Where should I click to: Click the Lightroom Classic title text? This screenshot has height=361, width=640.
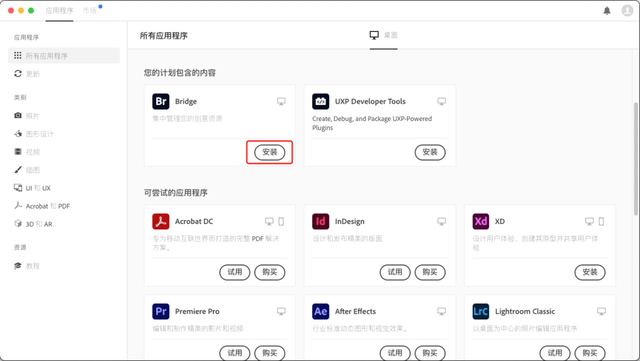pyautogui.click(x=525, y=311)
